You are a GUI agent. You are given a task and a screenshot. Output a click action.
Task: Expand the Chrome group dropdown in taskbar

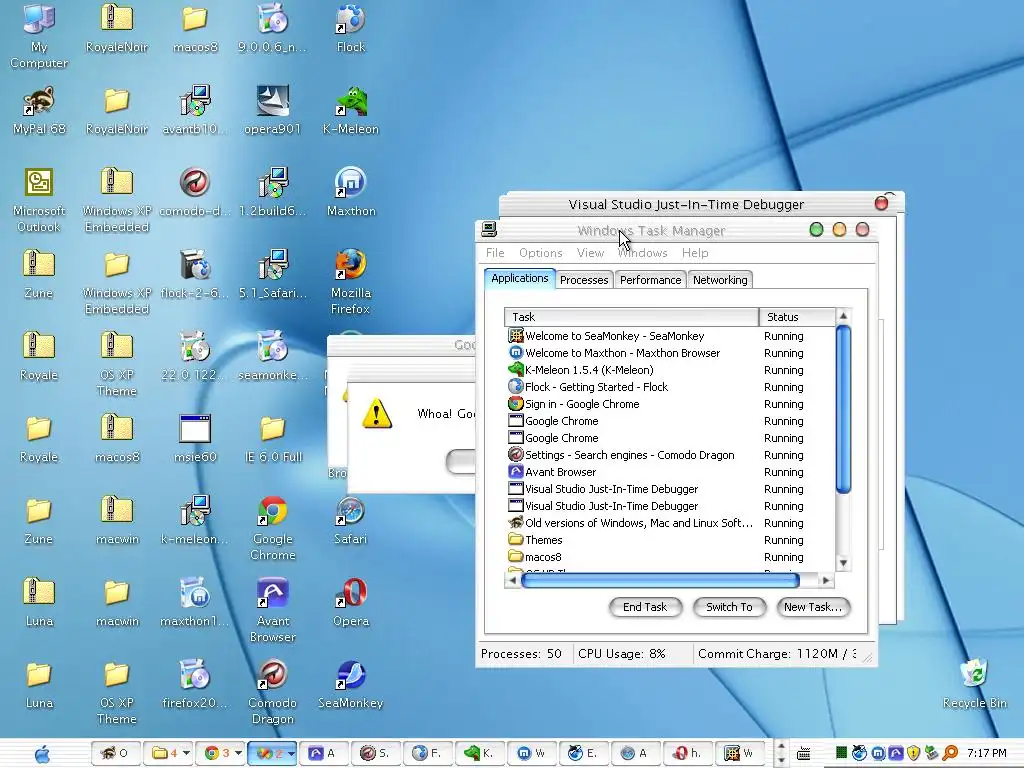pos(239,753)
